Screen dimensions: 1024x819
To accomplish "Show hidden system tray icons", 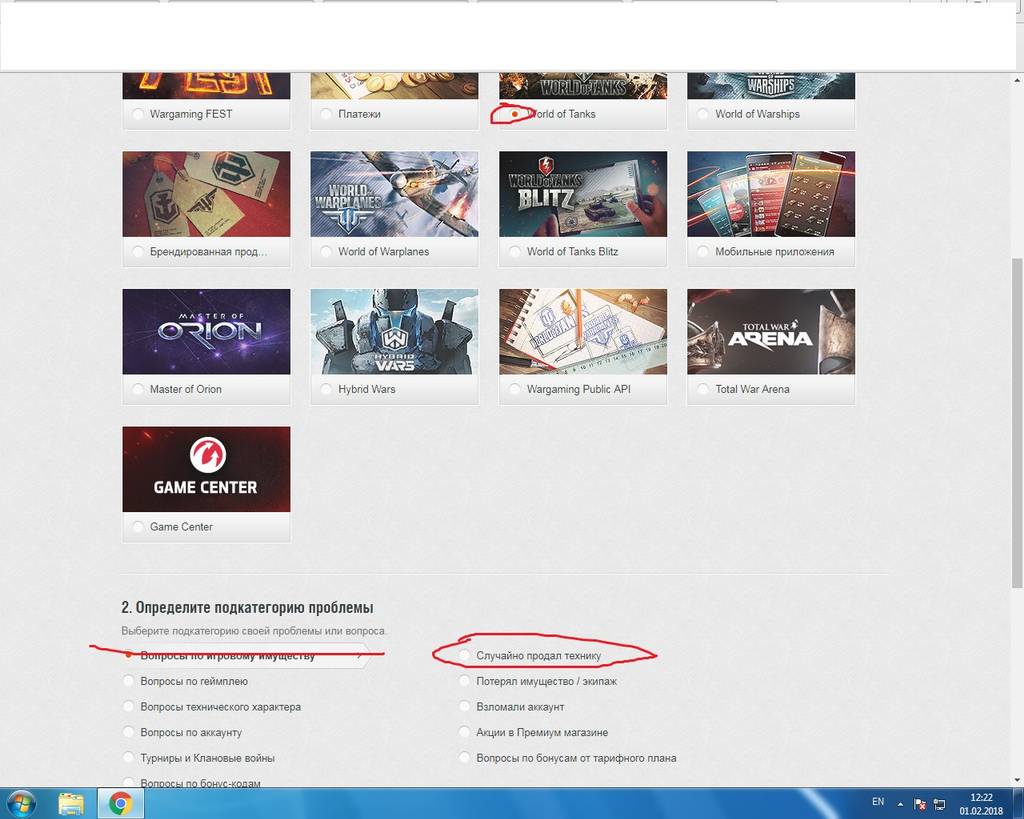I will click(x=901, y=804).
